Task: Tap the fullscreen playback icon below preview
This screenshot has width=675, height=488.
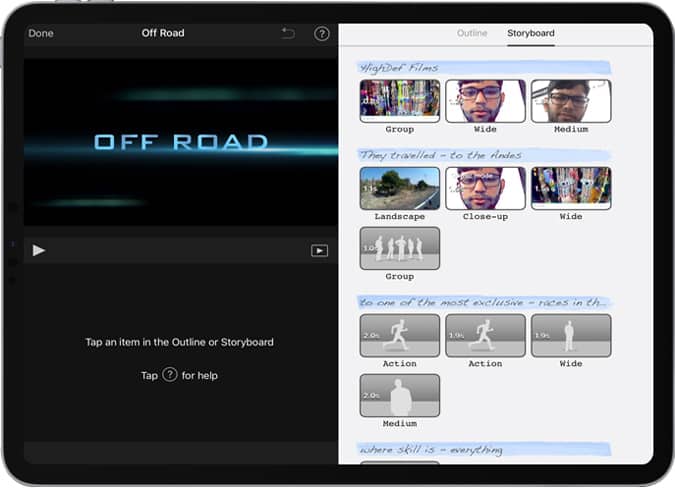Action: [x=319, y=251]
